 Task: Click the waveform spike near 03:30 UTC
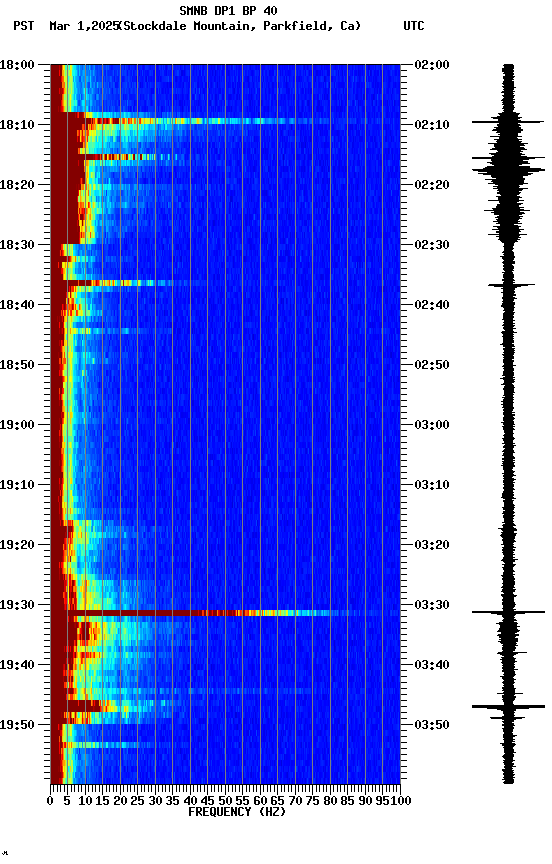(x=508, y=612)
